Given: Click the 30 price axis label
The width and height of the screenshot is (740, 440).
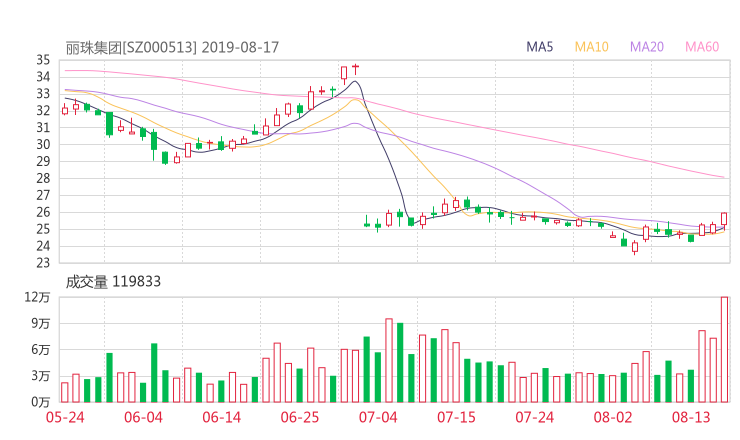Looking at the screenshot, I should pyautogui.click(x=43, y=144).
